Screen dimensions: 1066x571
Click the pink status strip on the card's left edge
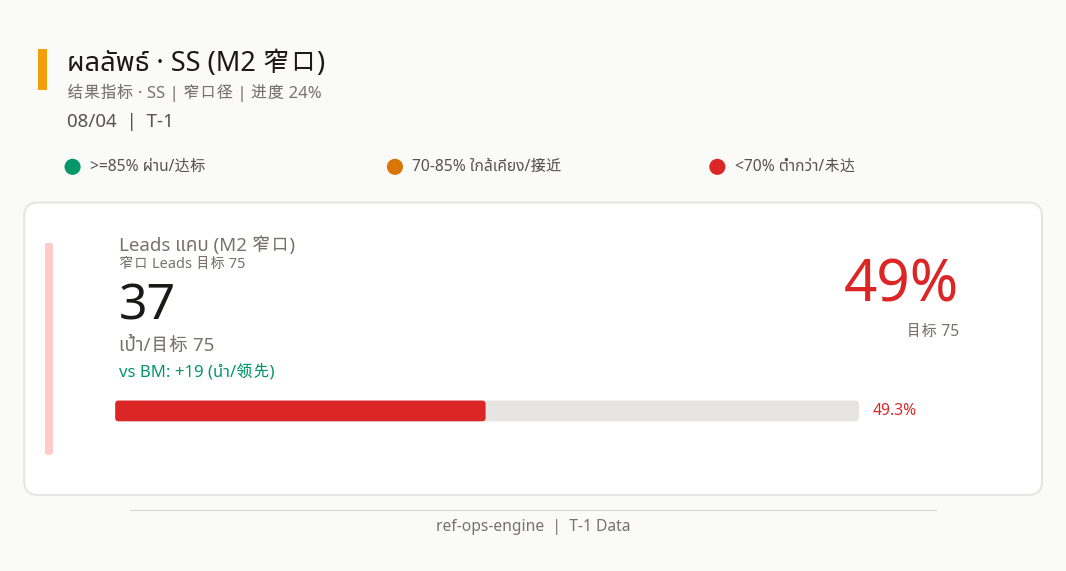[49, 348]
